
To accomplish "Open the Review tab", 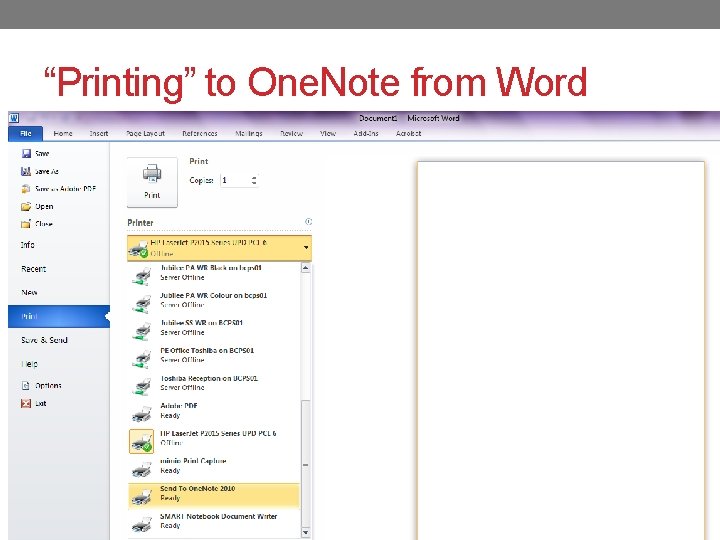I will click(292, 133).
